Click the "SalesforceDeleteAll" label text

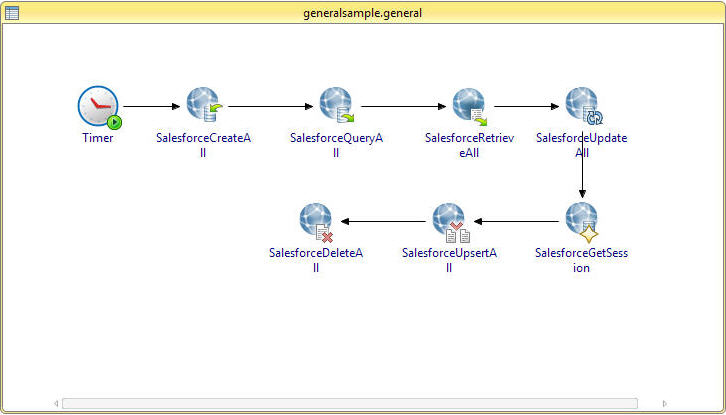pos(316,260)
